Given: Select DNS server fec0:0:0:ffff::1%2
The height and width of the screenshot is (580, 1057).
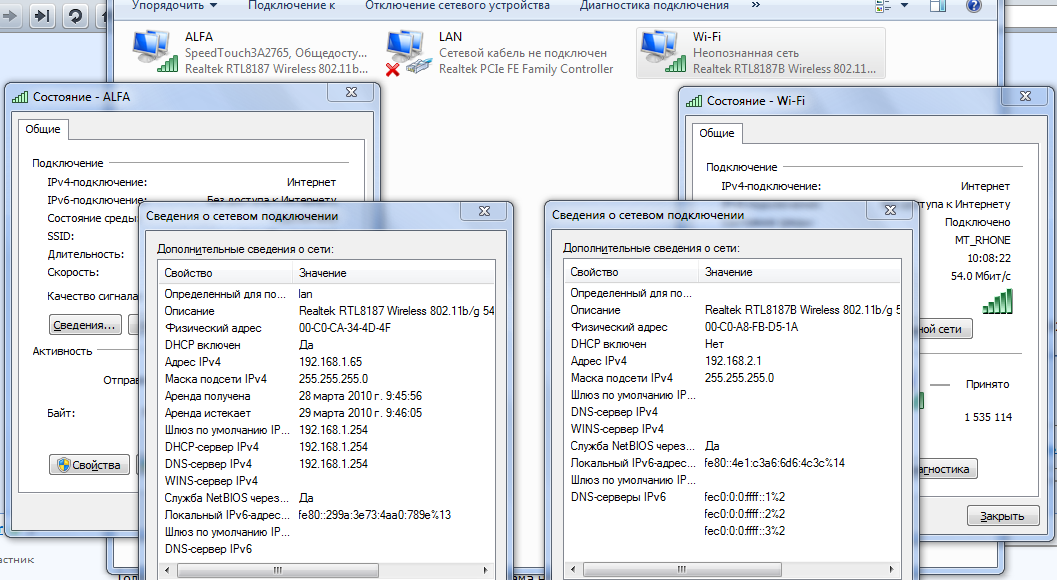Looking at the screenshot, I should [744, 496].
